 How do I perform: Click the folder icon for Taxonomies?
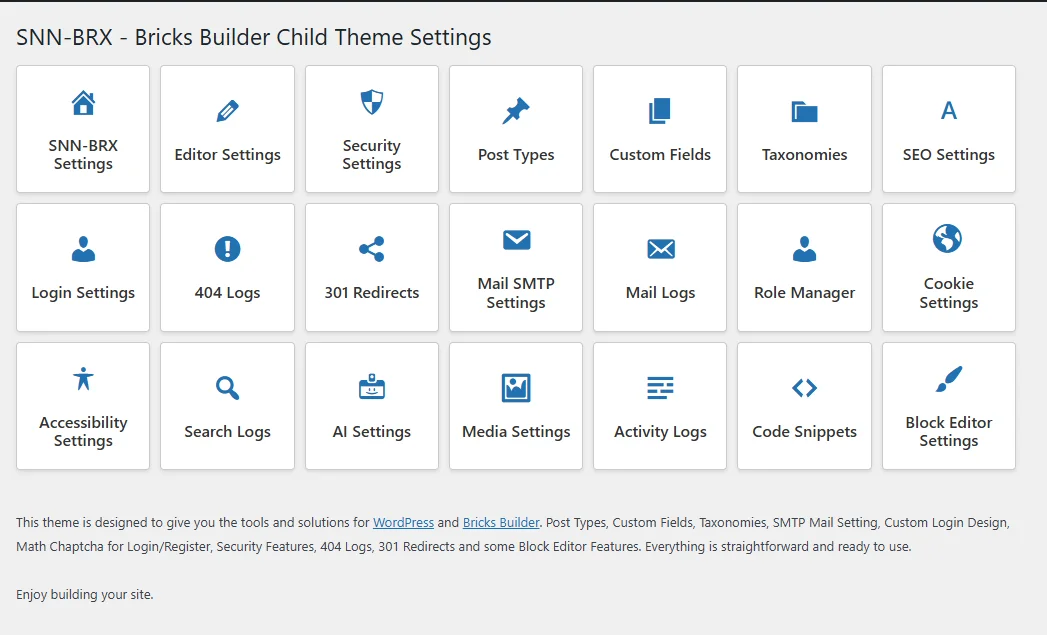(x=804, y=111)
